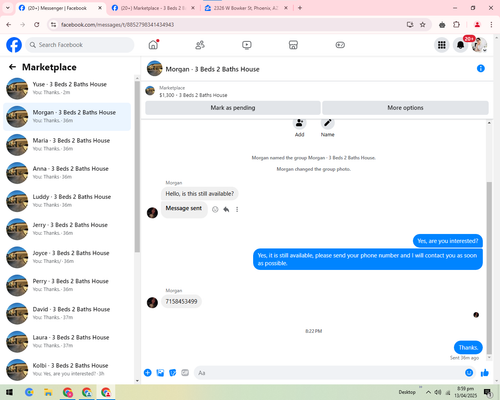Click the conversation list scrollbar
Screen dimensions: 500x400
point(137,167)
